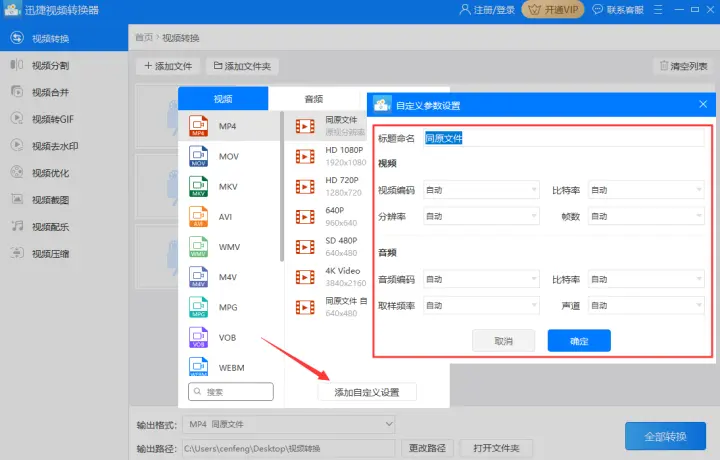Click the 标题命名 text field
The width and height of the screenshot is (720, 460).
click(563, 138)
